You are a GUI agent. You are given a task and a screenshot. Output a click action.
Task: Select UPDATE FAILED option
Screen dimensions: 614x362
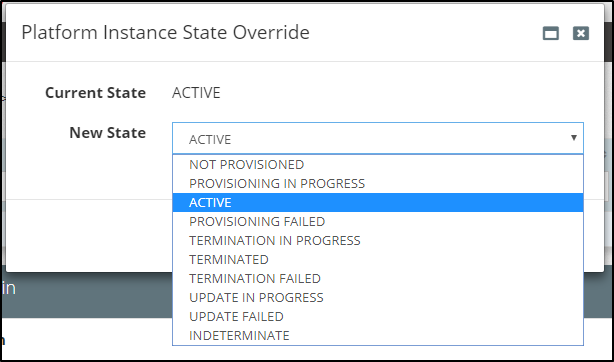point(378,317)
